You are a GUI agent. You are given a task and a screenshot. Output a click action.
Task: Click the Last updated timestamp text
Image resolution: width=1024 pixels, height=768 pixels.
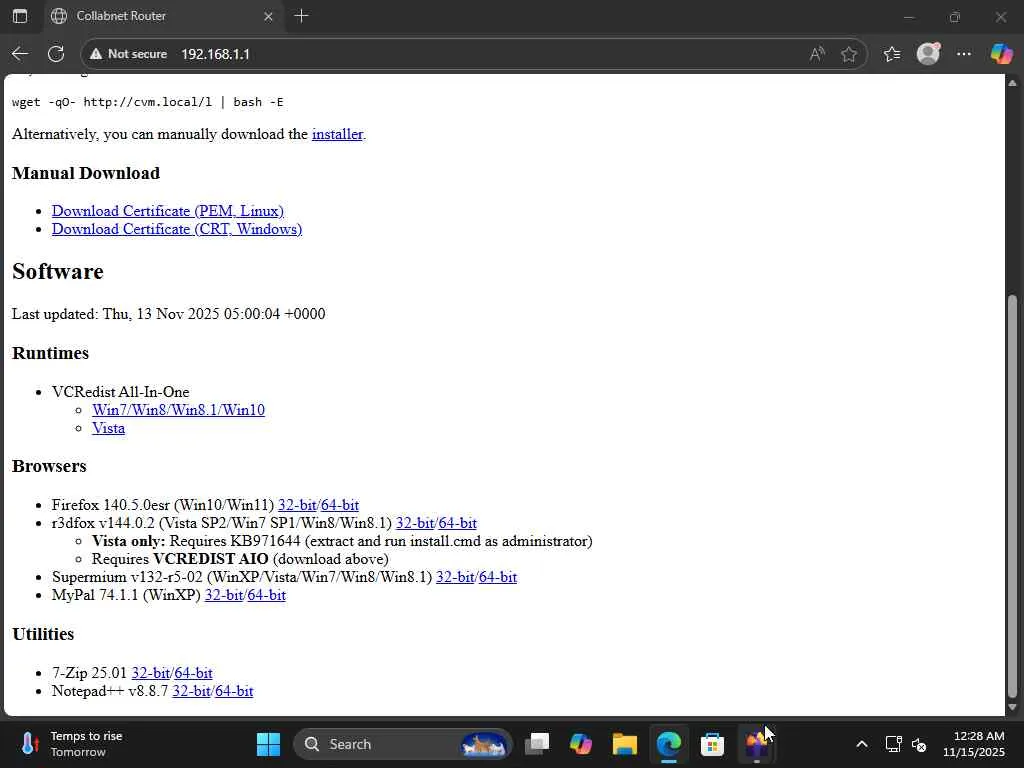tap(168, 314)
